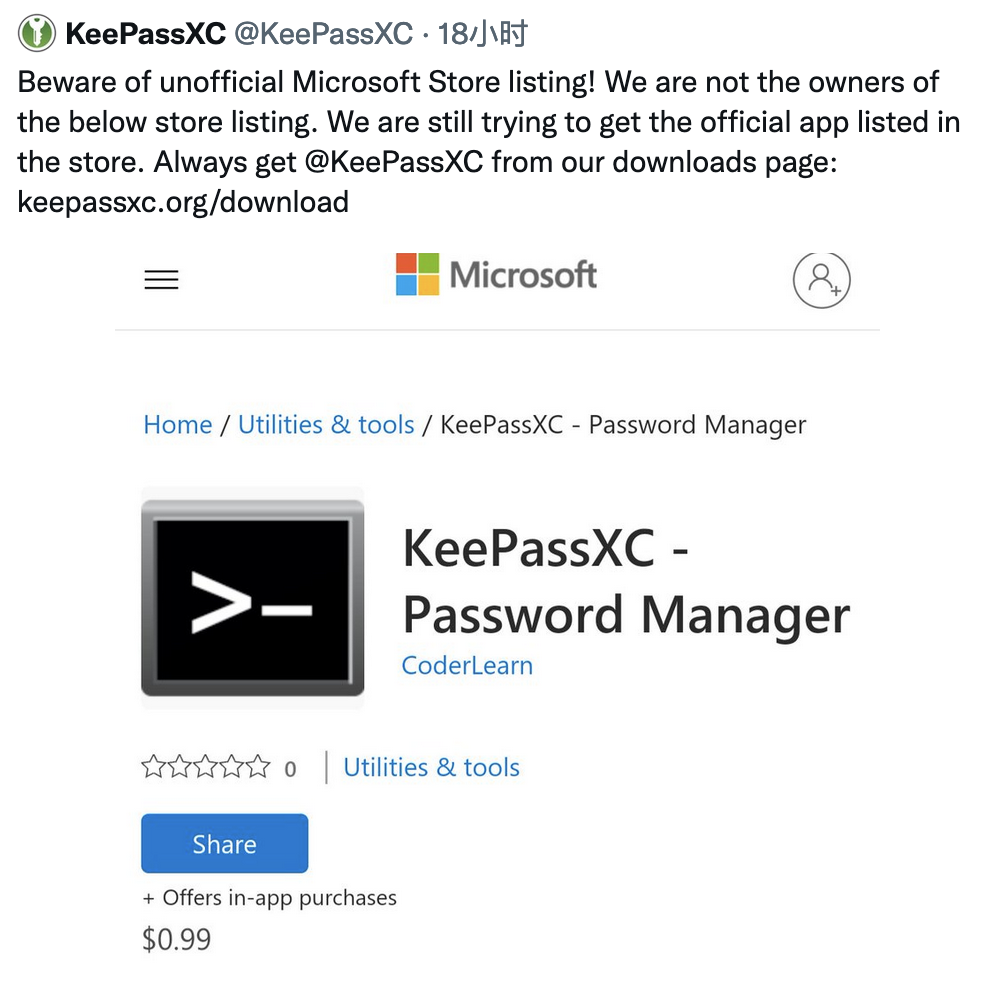Click the KeePassXC terminal app icon
This screenshot has height=992, width=992.
tap(252, 598)
